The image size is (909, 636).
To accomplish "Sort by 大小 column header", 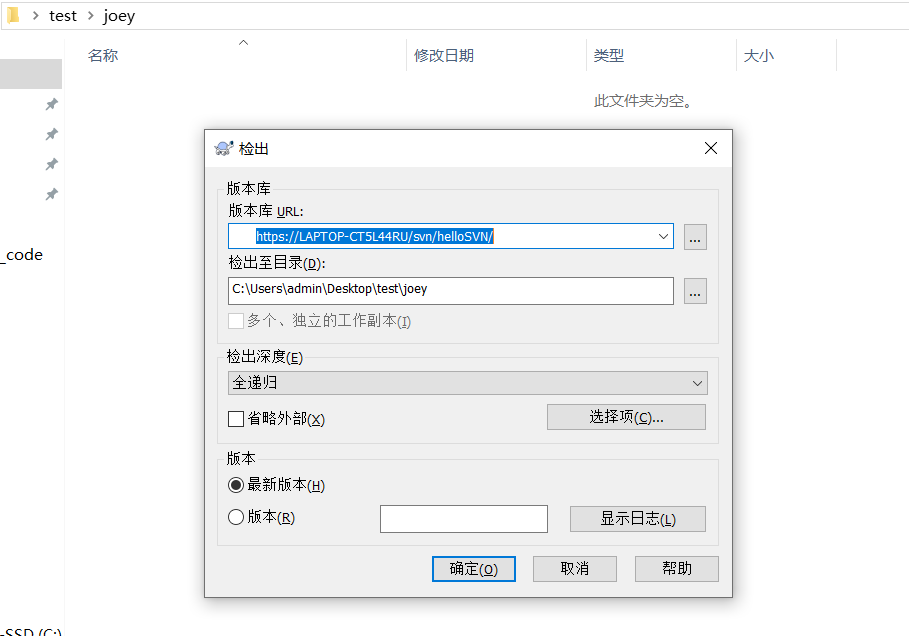I will (x=758, y=56).
